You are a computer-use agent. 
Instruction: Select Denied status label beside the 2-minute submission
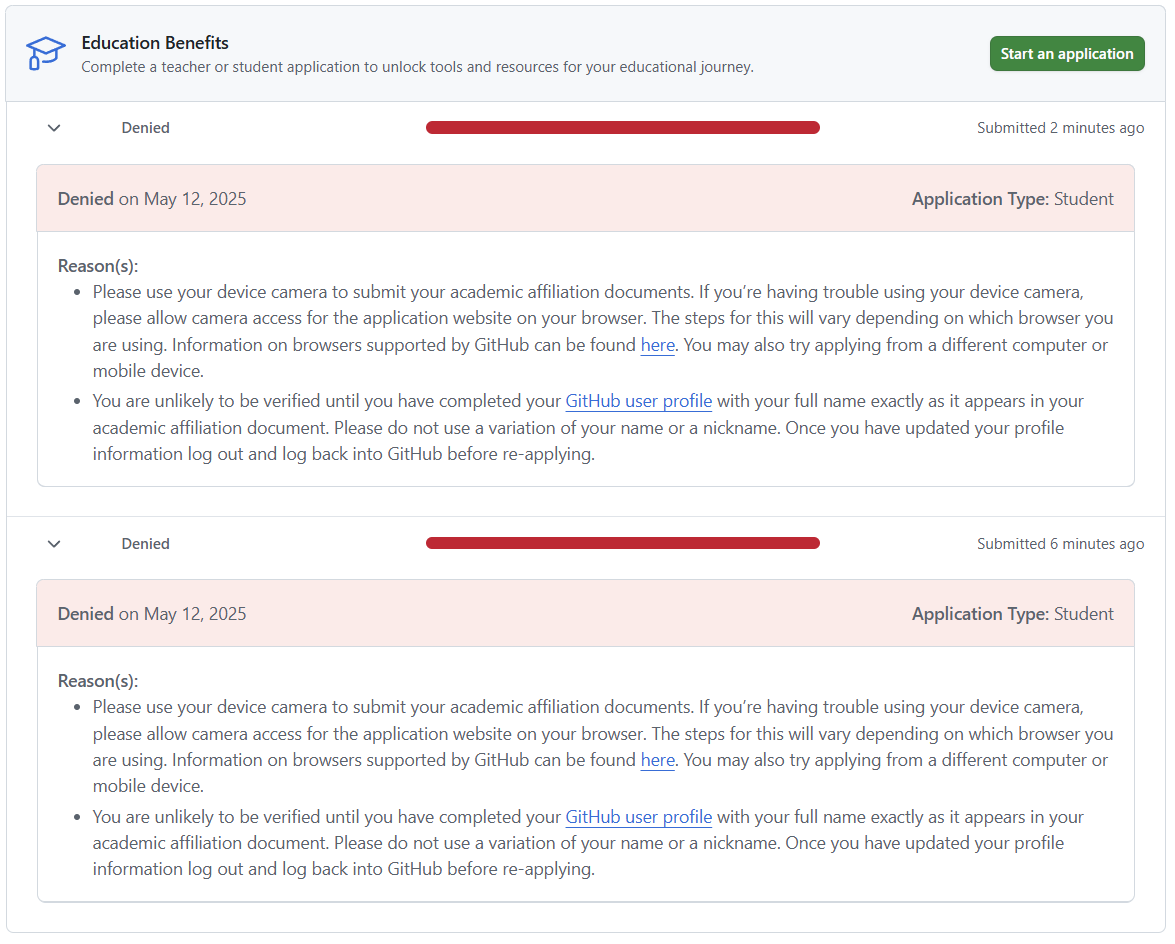(x=145, y=128)
